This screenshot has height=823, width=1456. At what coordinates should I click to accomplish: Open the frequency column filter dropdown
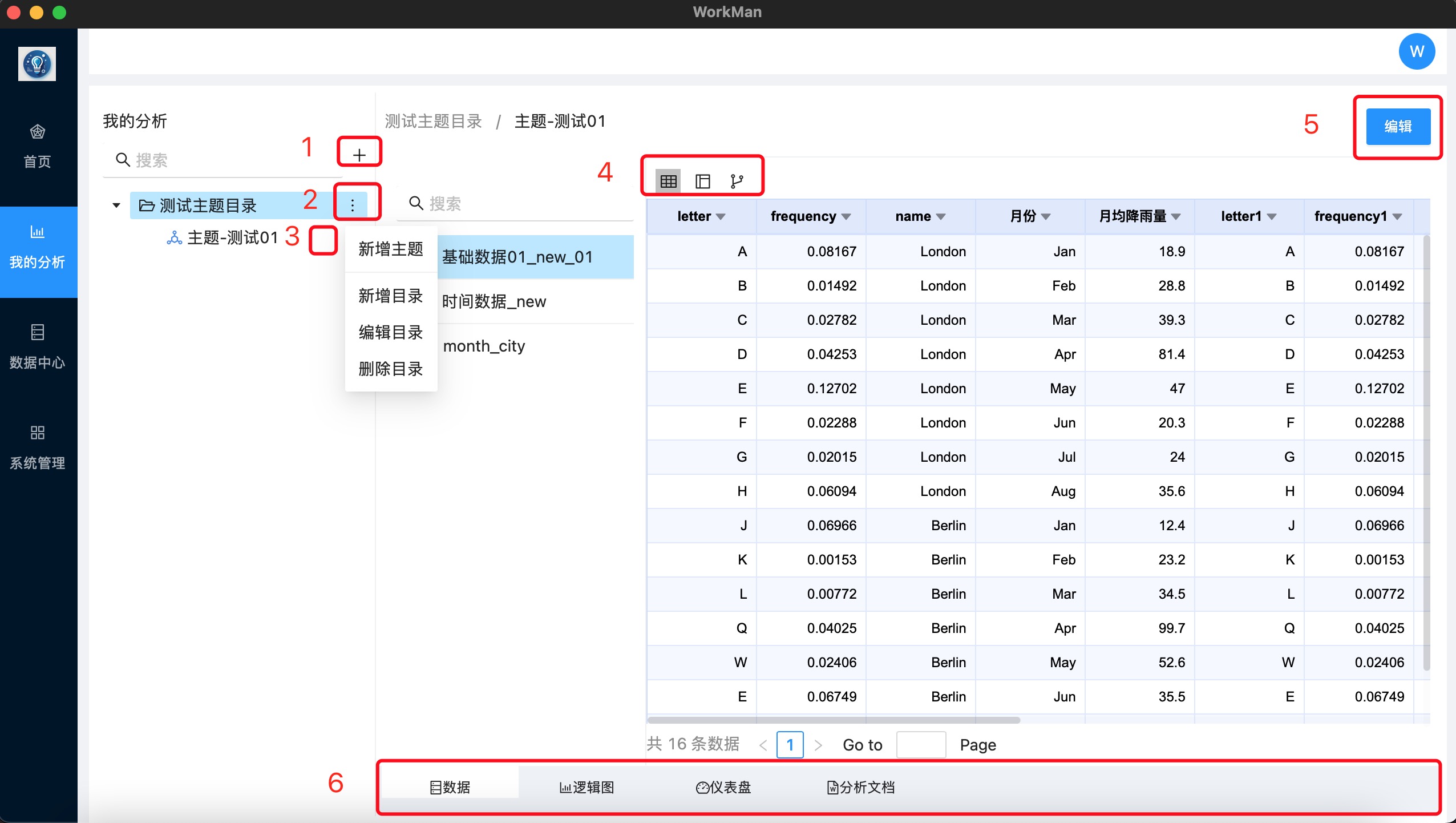[x=846, y=217]
